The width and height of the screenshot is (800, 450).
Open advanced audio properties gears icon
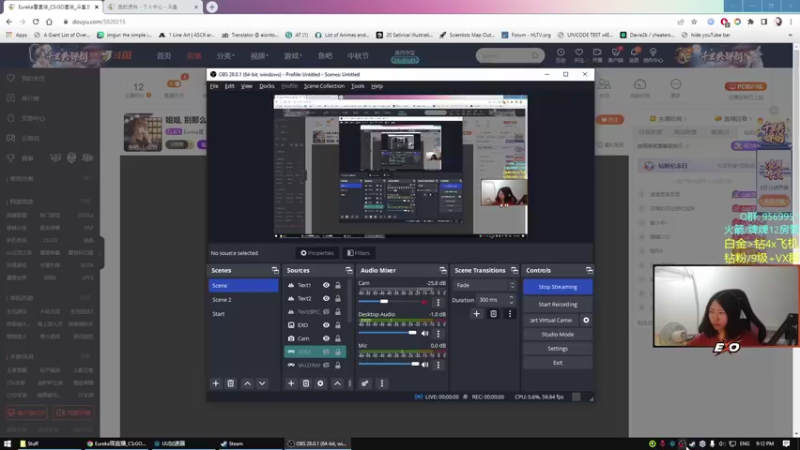(365, 383)
